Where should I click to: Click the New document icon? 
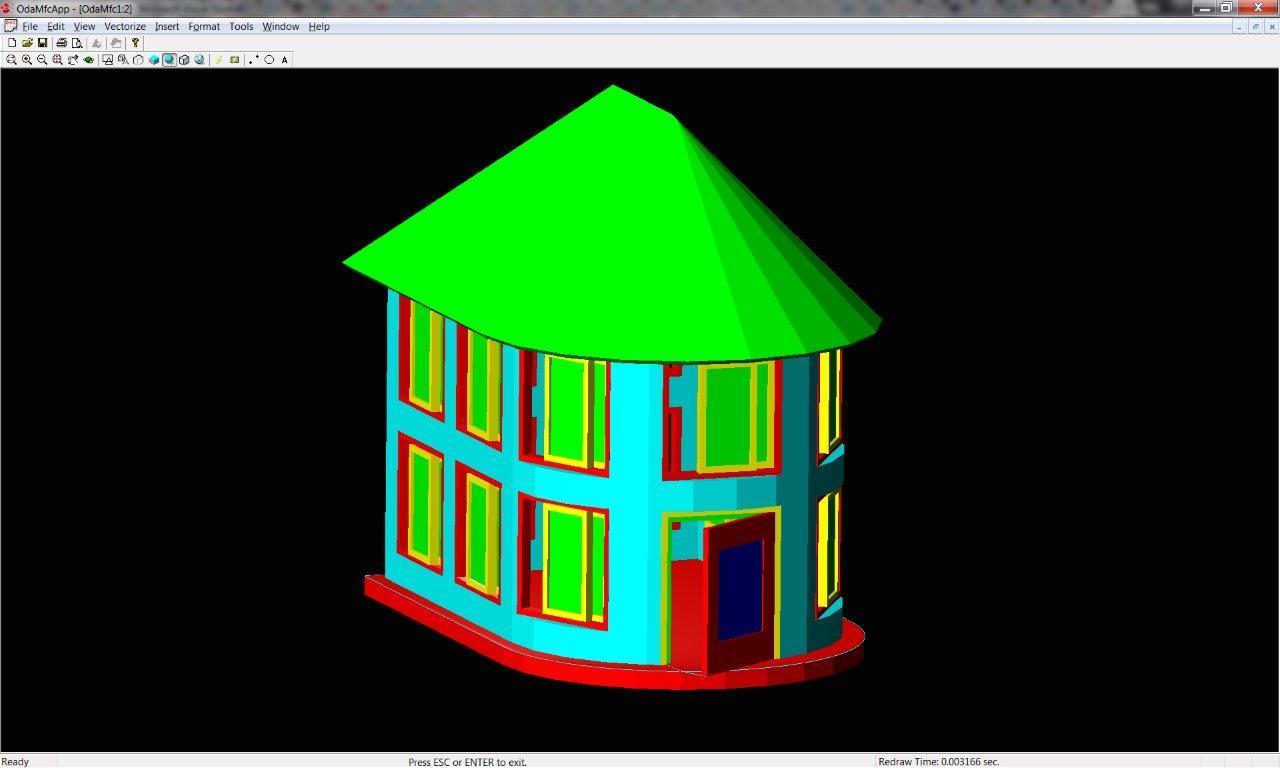12,43
